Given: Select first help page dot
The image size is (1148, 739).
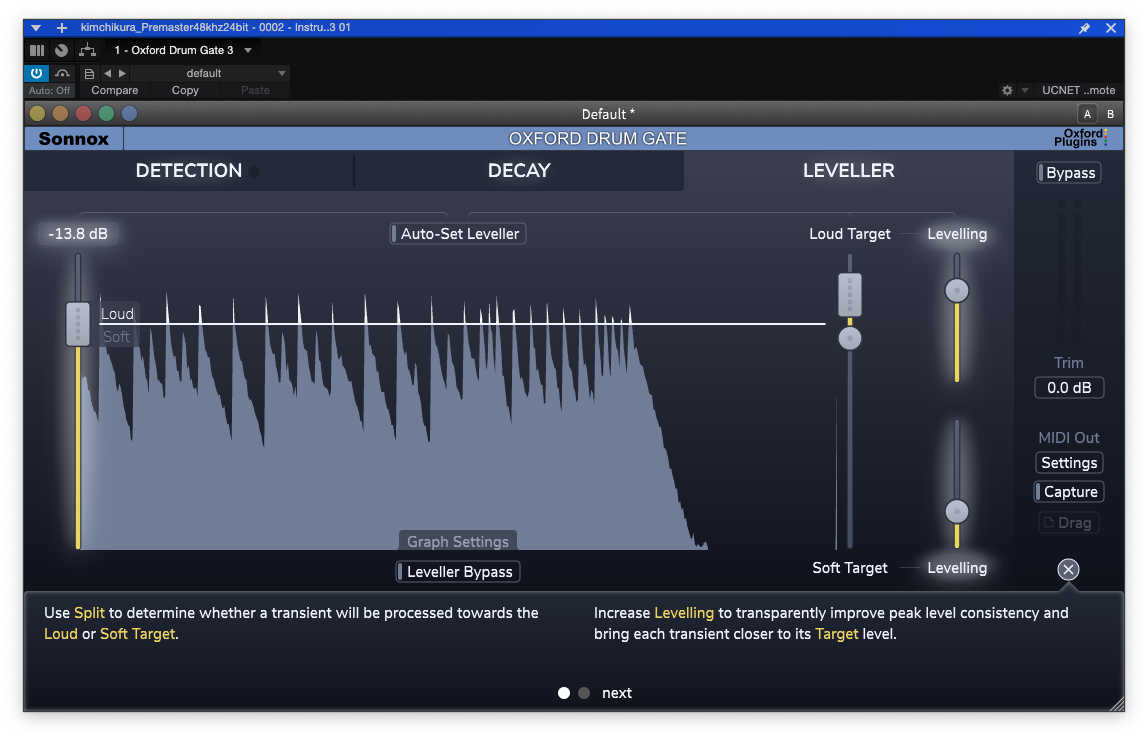Looking at the screenshot, I should tap(564, 693).
